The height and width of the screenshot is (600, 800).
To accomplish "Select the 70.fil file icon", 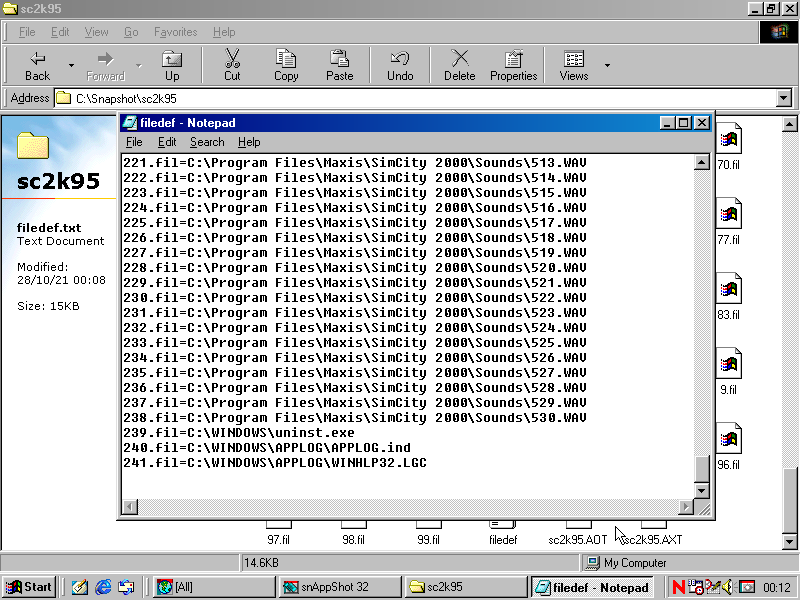I will pyautogui.click(x=729, y=138).
